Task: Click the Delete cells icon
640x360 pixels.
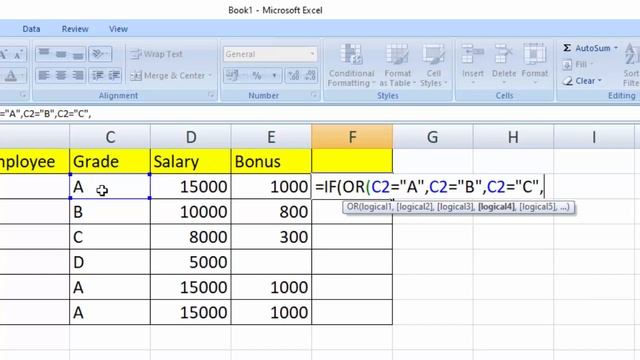Action: pyautogui.click(x=504, y=54)
